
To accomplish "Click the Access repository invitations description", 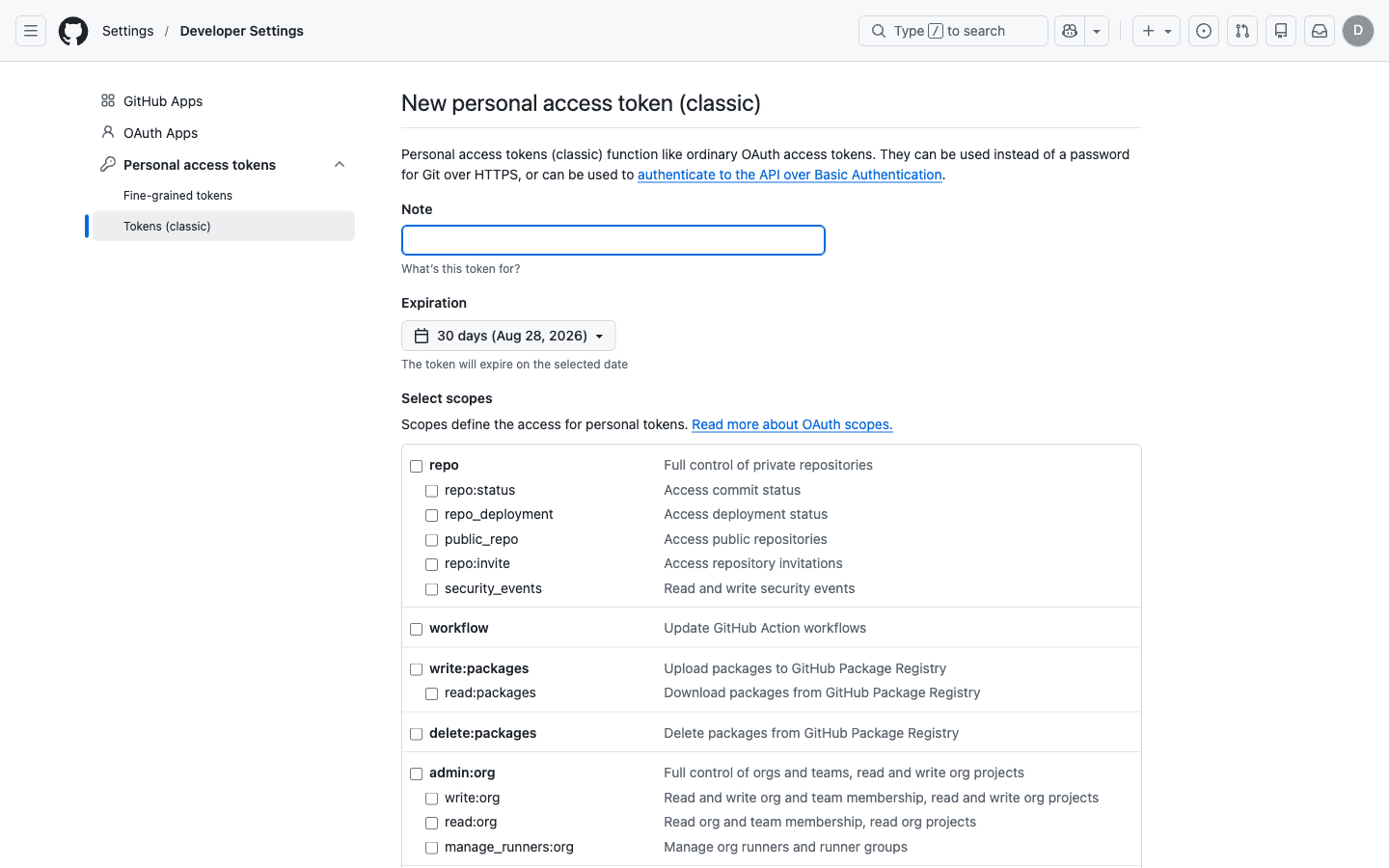I will 753,563.
